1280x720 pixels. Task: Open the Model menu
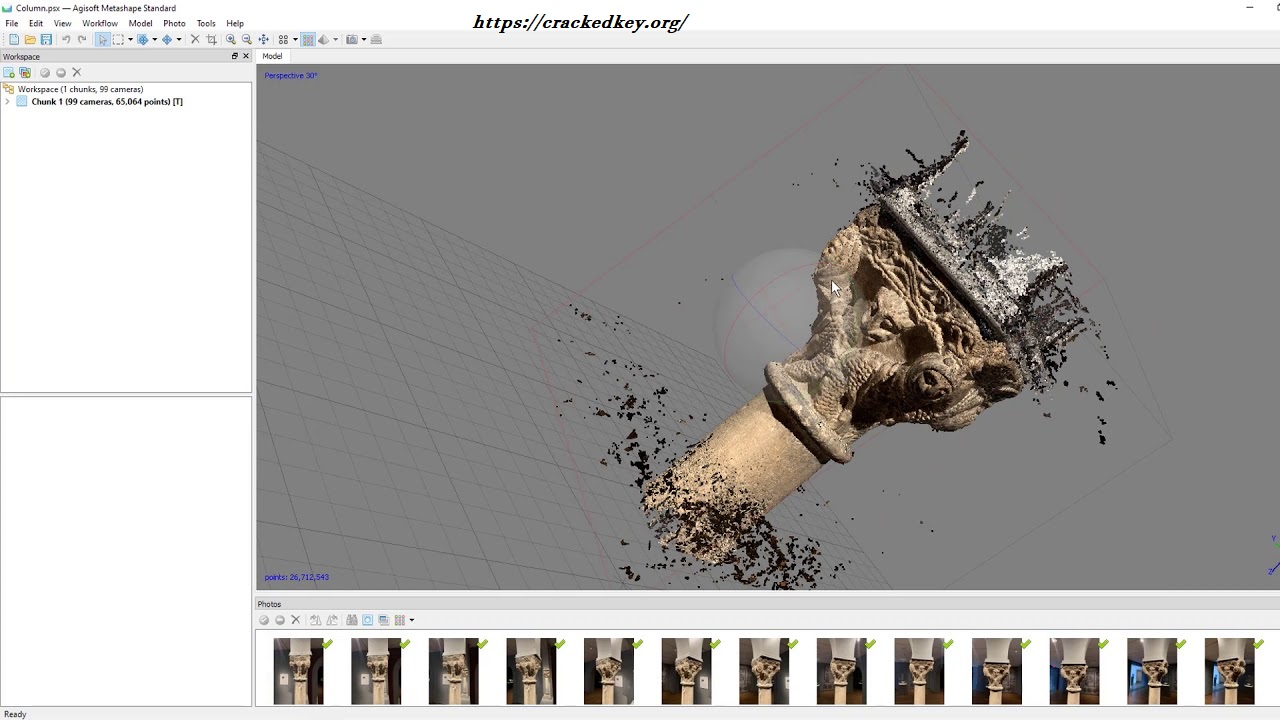click(140, 23)
